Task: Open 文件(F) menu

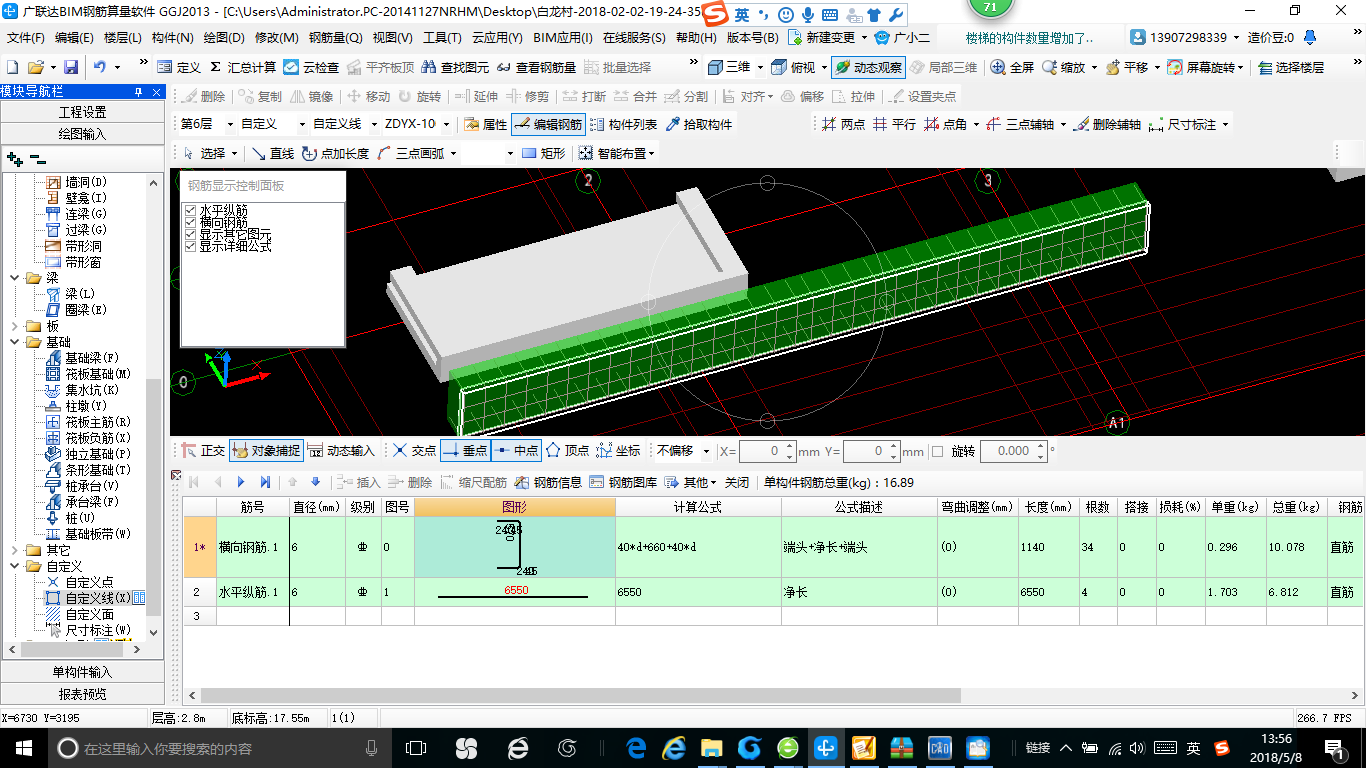Action: pos(26,38)
